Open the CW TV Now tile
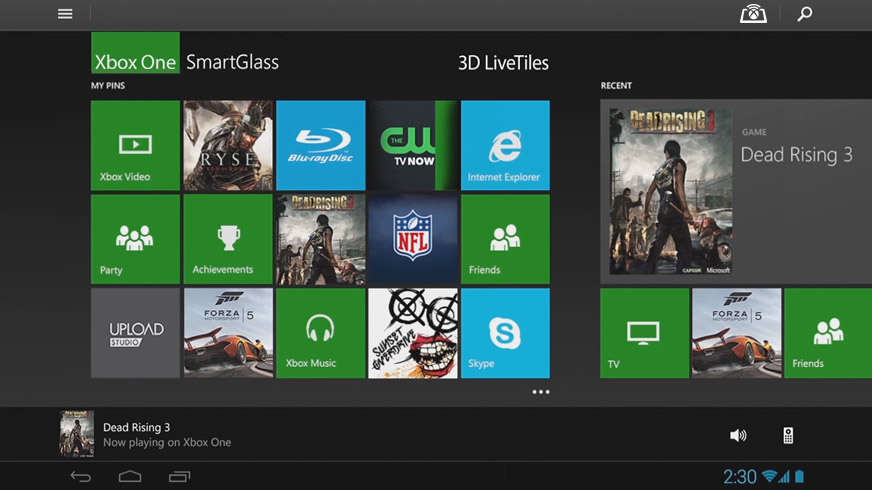Viewport: 872px width, 490px height. click(413, 145)
